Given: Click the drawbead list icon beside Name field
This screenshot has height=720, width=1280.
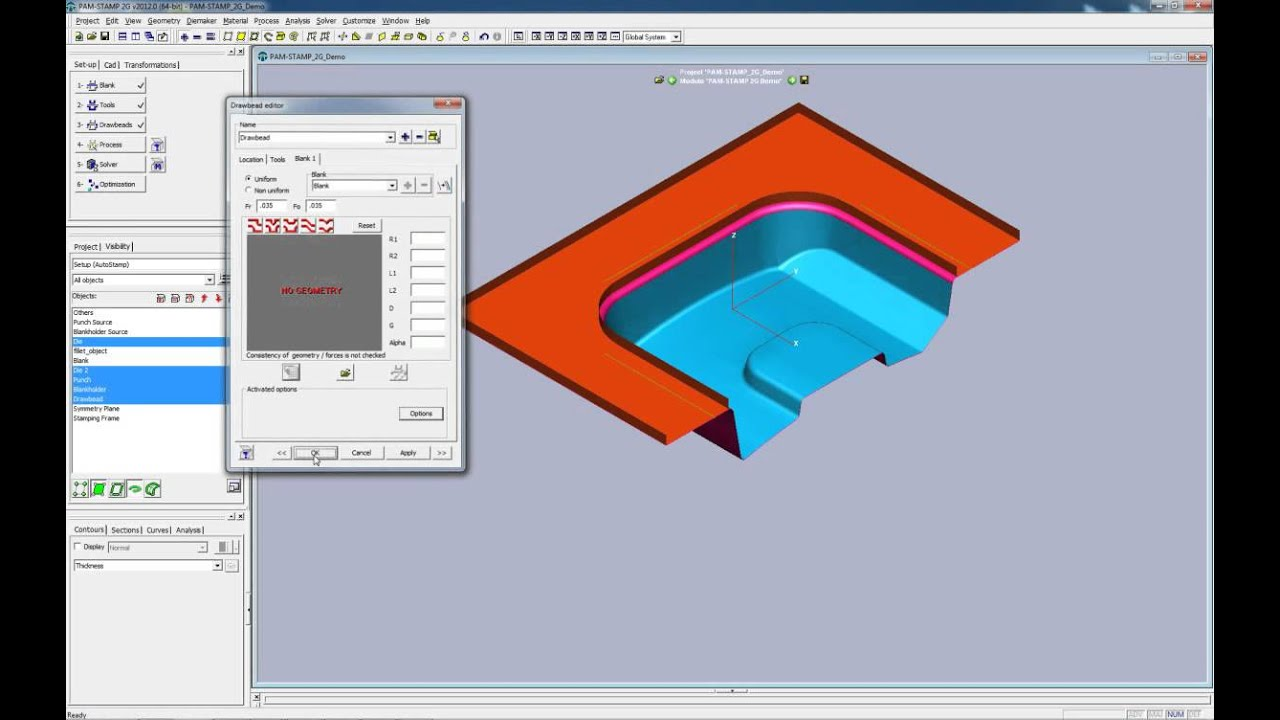Looking at the screenshot, I should pyautogui.click(x=433, y=137).
